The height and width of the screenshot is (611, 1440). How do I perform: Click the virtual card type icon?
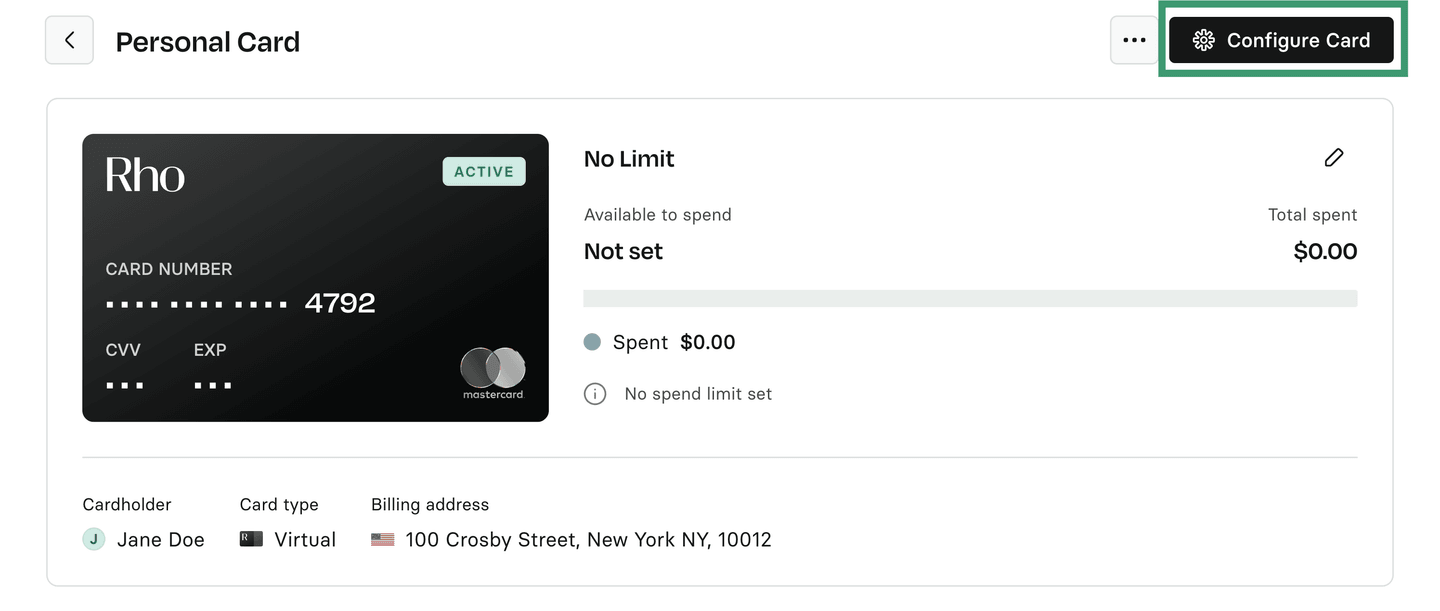(x=251, y=540)
